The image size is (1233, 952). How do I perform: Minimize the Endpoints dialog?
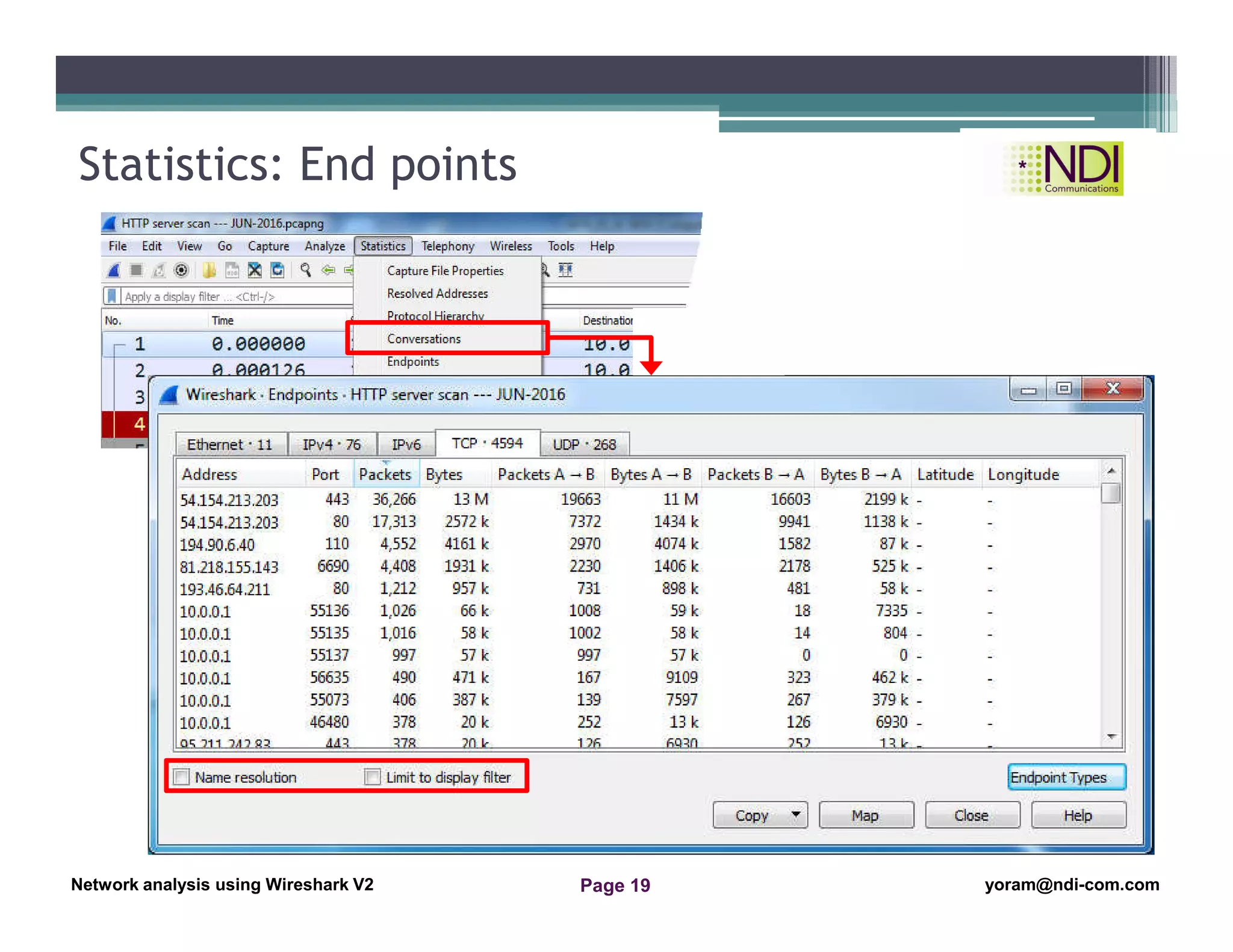coord(1028,389)
